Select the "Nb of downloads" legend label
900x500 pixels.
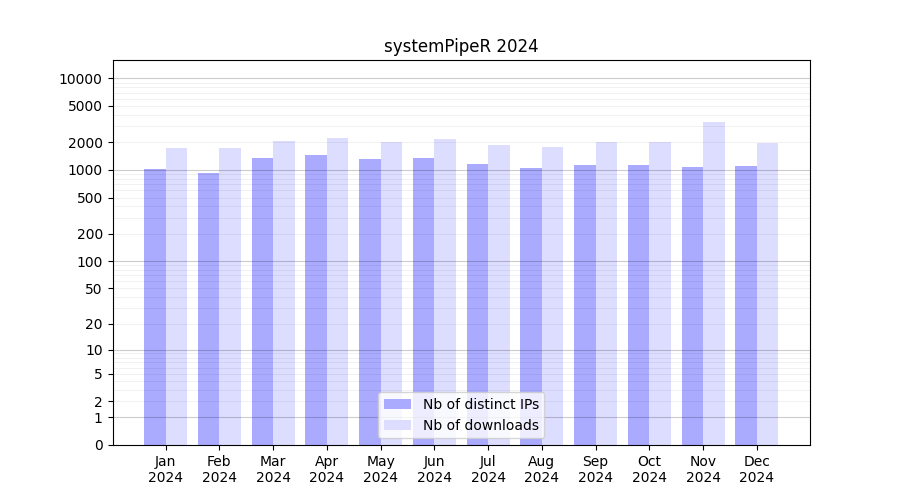tap(480, 425)
